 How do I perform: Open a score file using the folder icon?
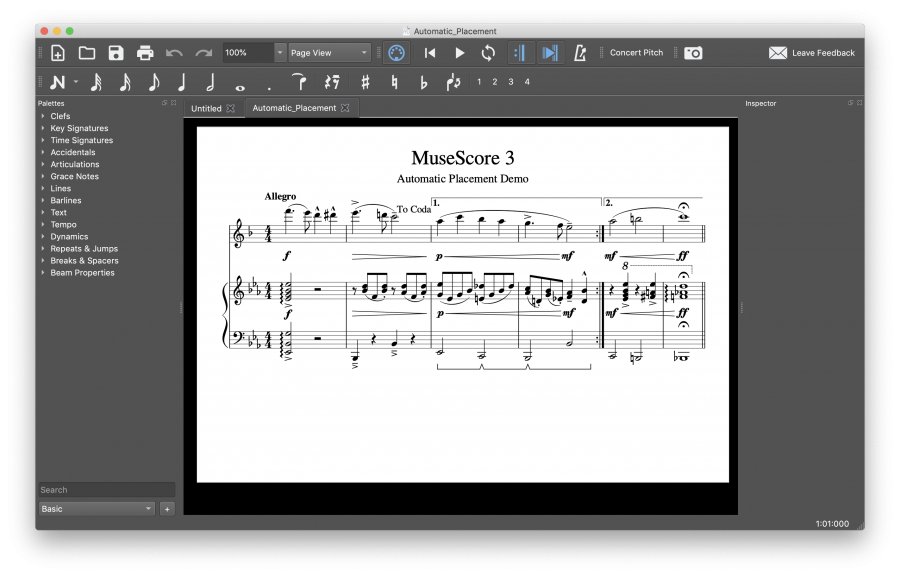click(87, 53)
